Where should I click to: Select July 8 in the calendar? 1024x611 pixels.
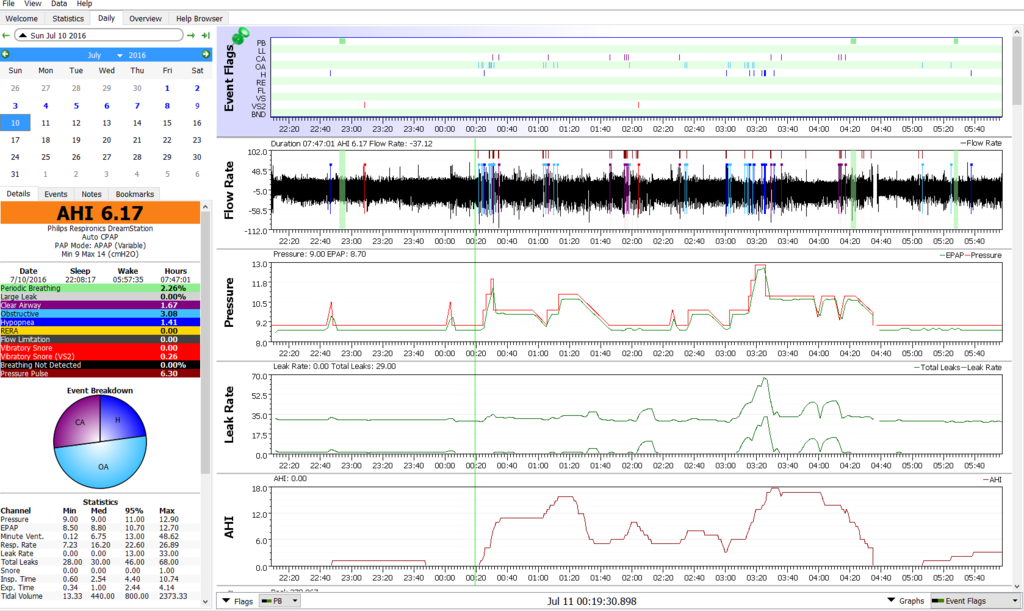coord(167,105)
